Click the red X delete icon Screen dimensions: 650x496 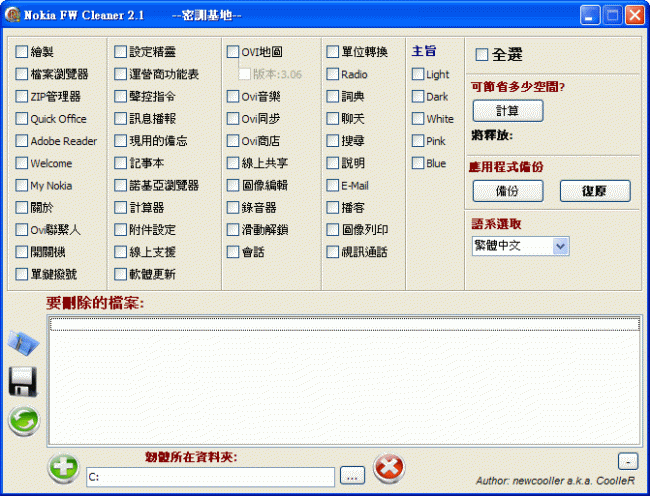click(x=387, y=467)
